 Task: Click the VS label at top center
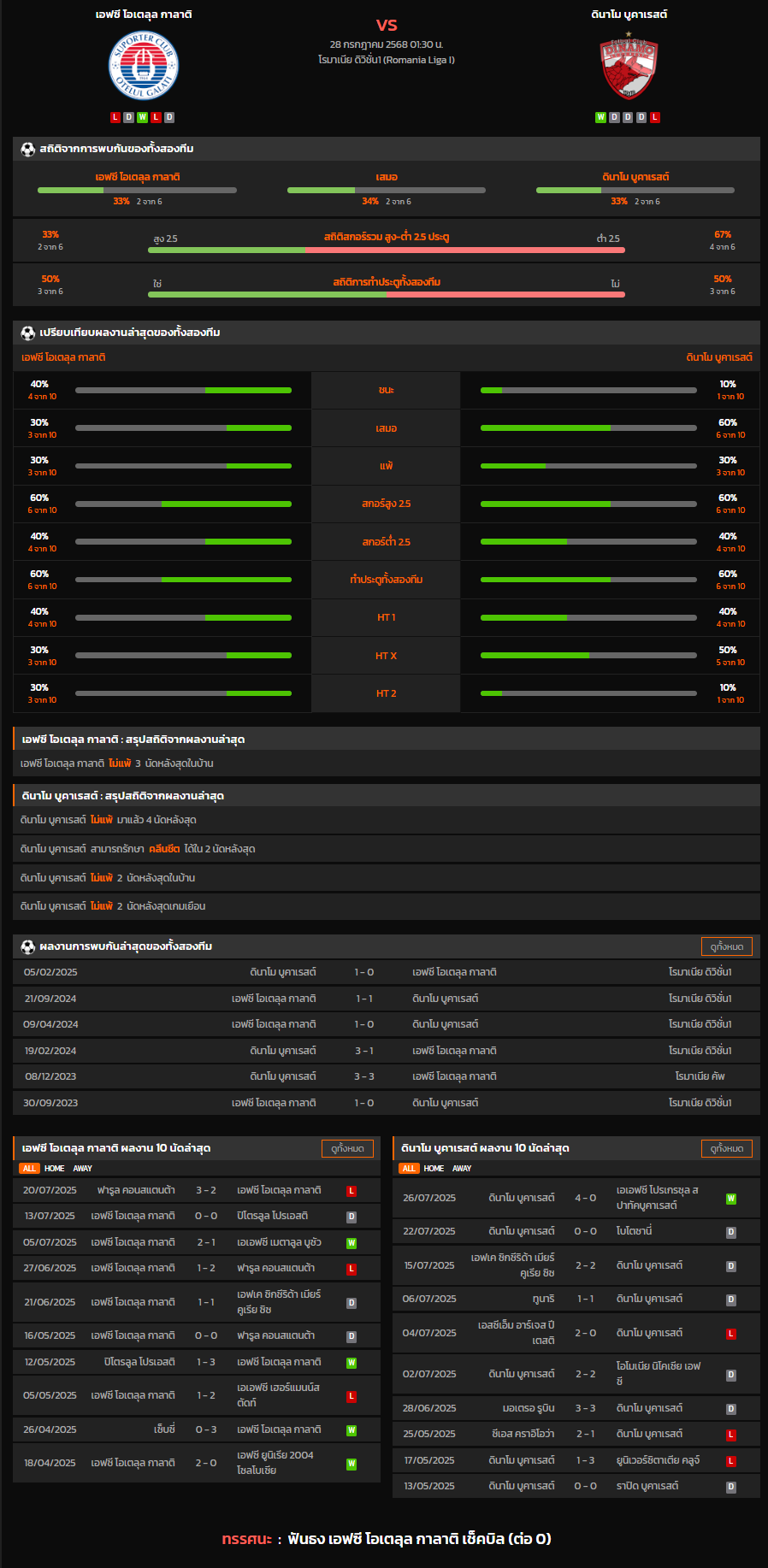pyautogui.click(x=387, y=25)
